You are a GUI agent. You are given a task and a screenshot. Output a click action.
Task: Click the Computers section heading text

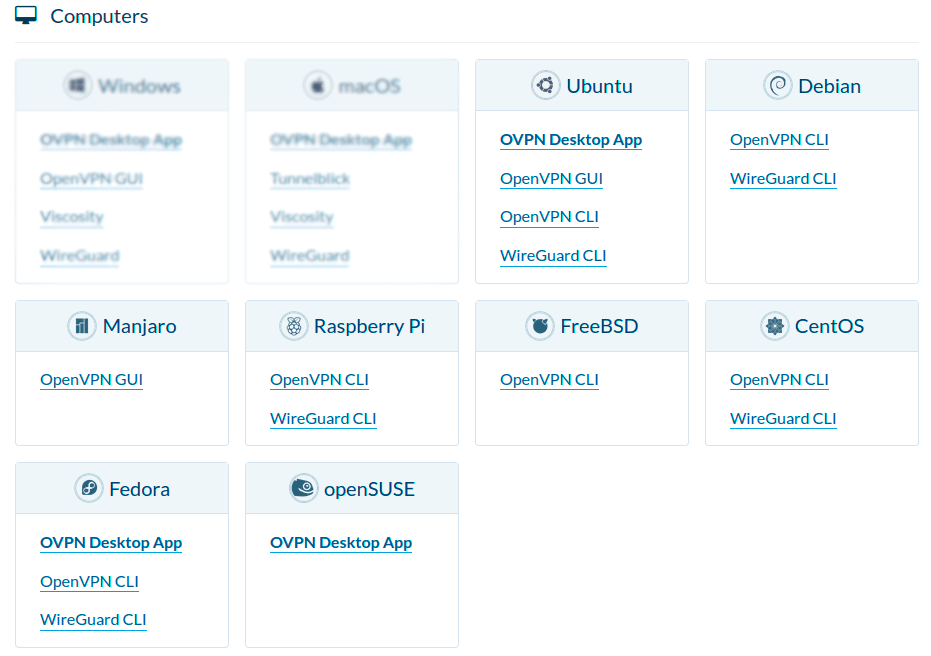pyautogui.click(x=99, y=16)
